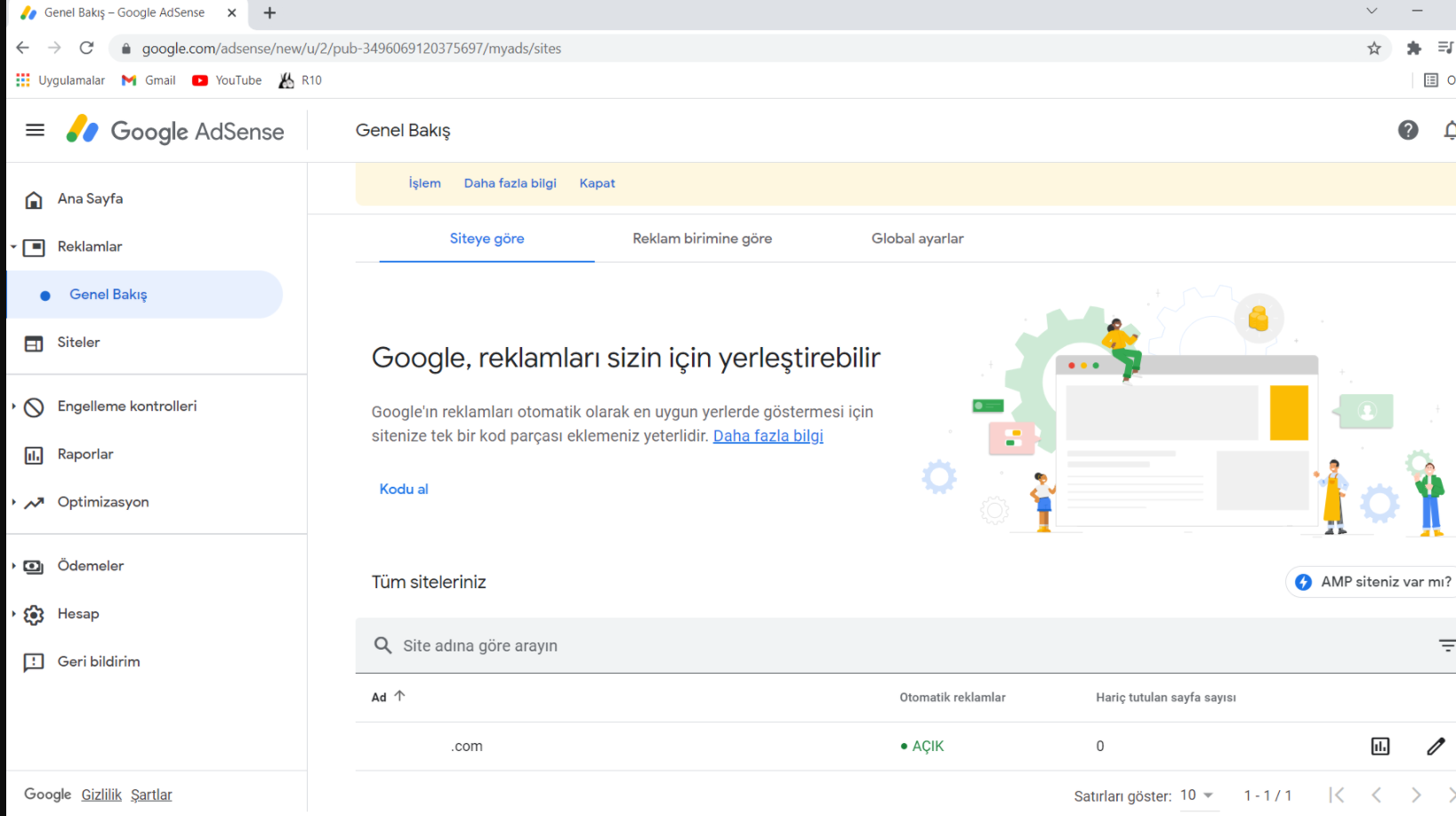1456x816 pixels.
Task: Click the AÇIK status of the .com site
Action: pyautogui.click(x=922, y=747)
